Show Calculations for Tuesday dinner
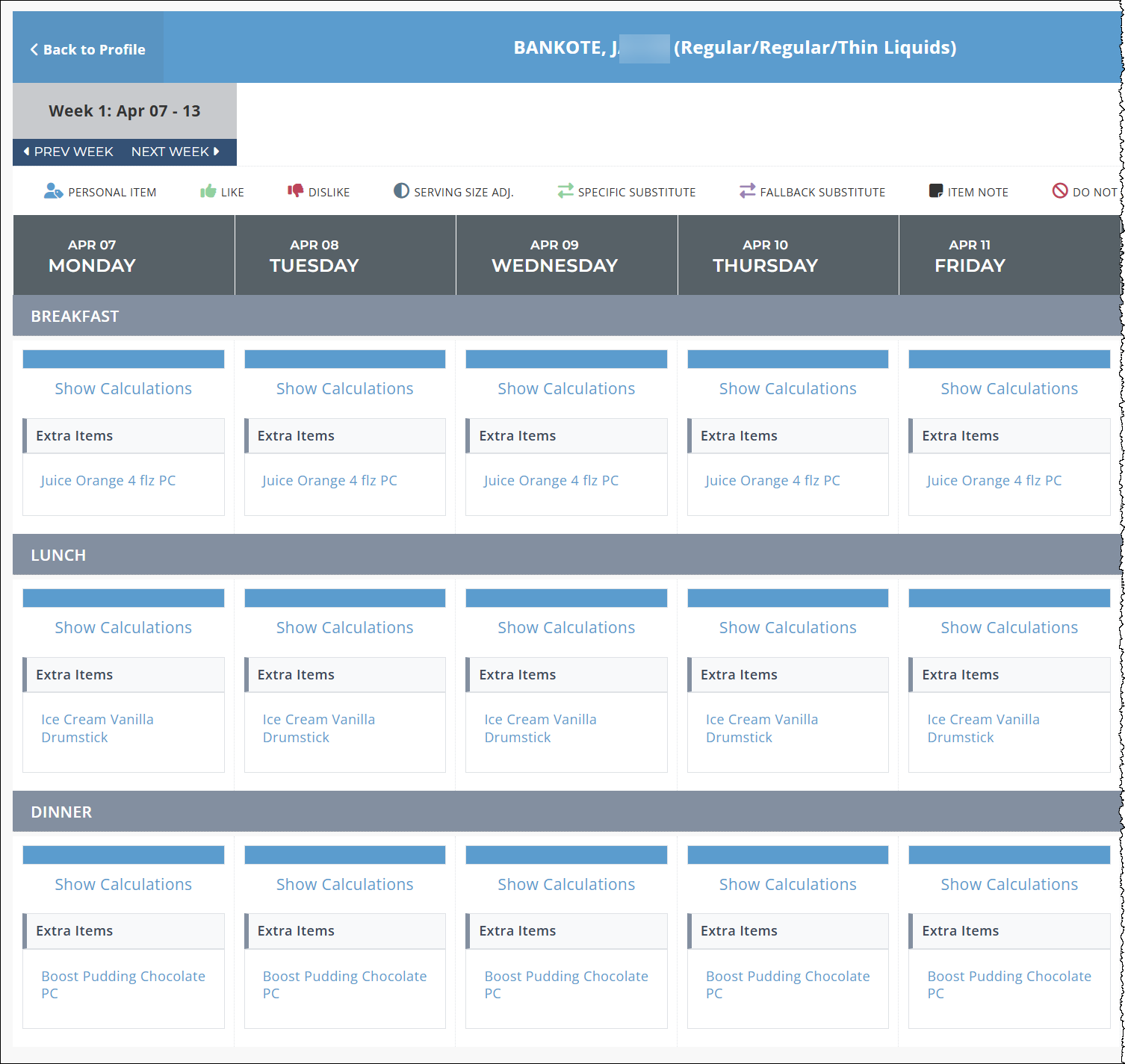Viewport: 1125px width, 1064px height. pos(345,885)
